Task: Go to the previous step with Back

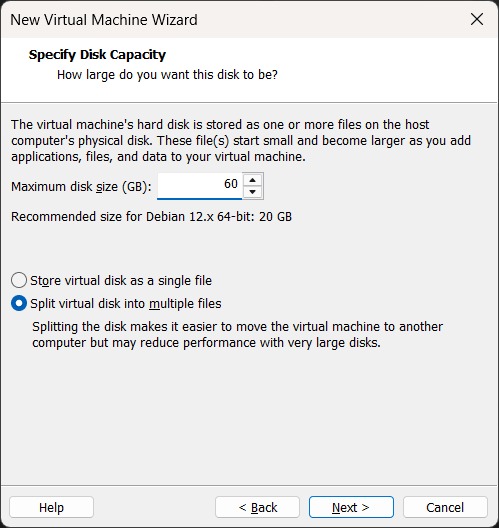Action: coord(258,507)
